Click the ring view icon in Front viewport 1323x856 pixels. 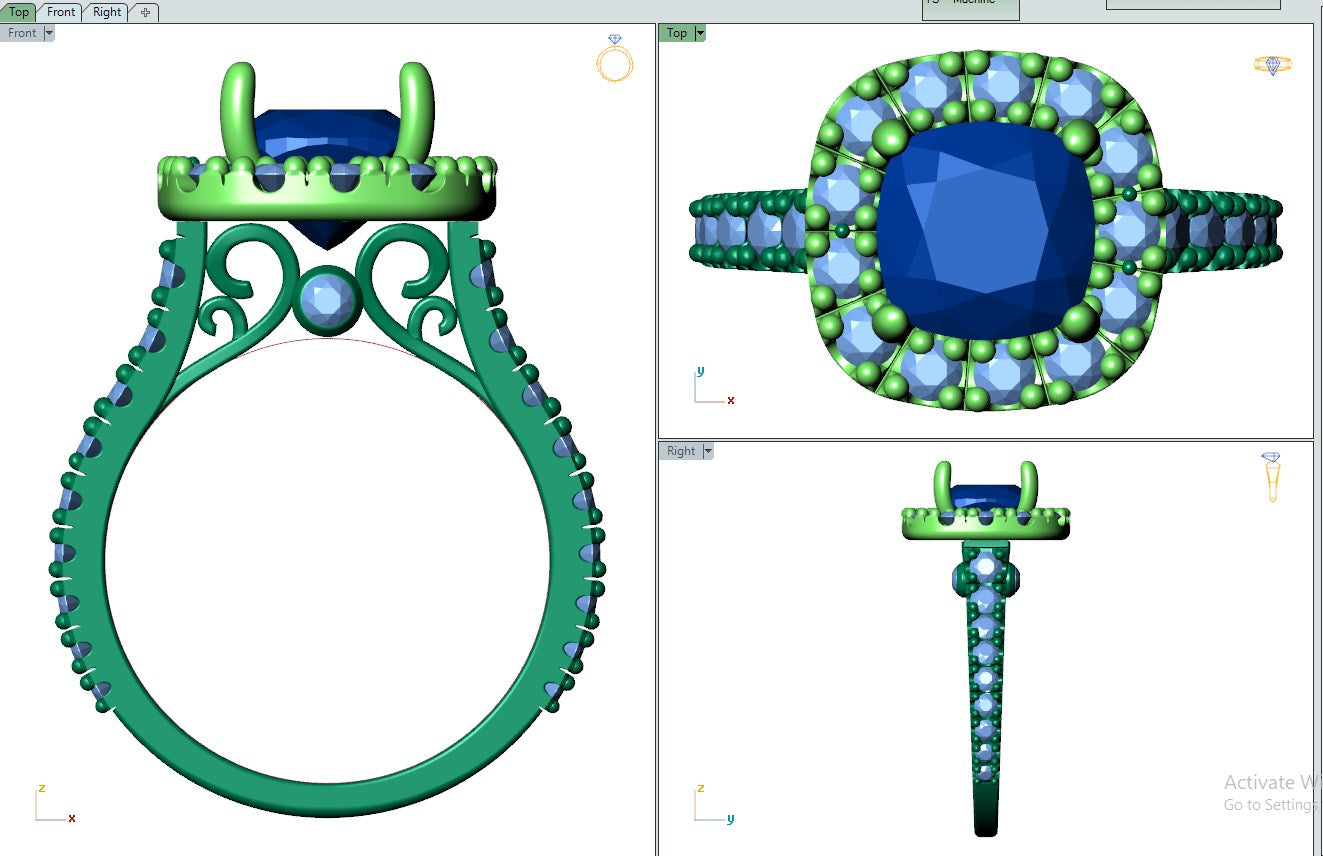coord(614,59)
